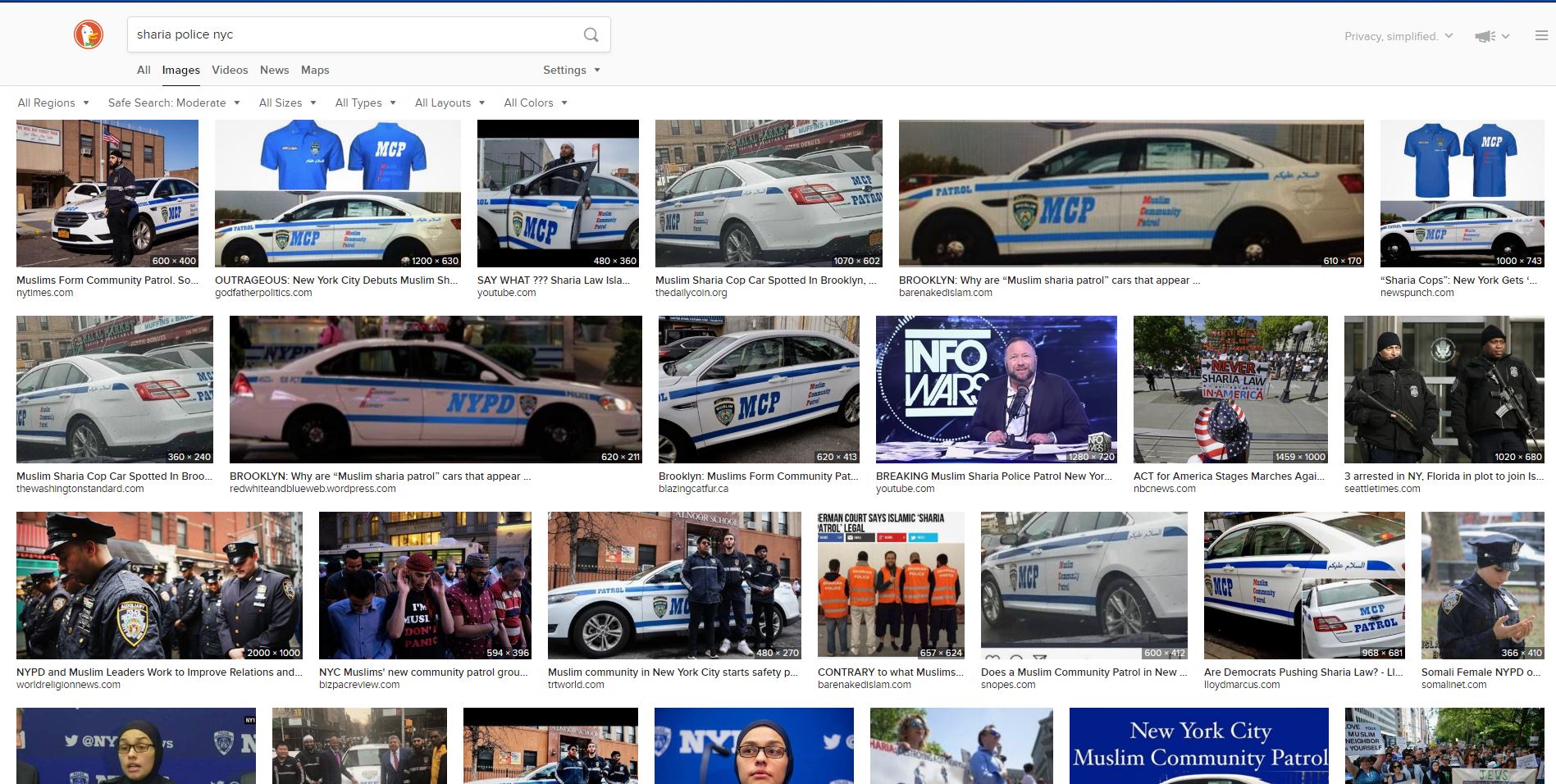This screenshot has height=784, width=1556.
Task: Click the DuckDuckGo logo icon
Action: [x=89, y=34]
